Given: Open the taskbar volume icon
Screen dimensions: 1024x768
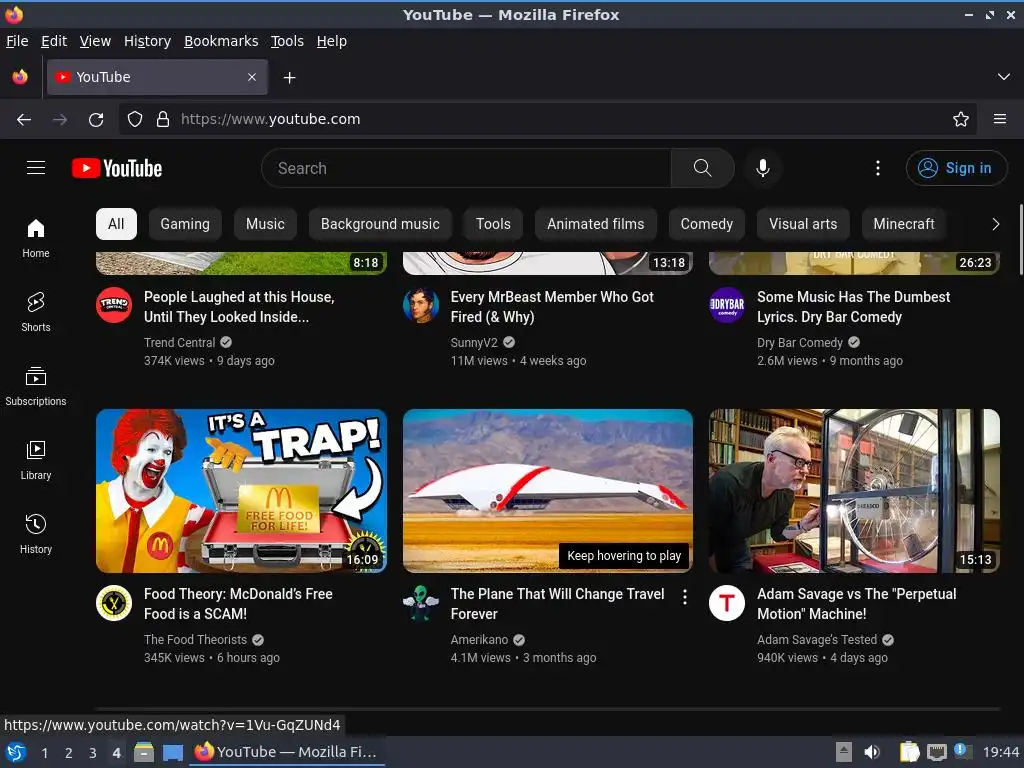Looking at the screenshot, I should [x=872, y=752].
